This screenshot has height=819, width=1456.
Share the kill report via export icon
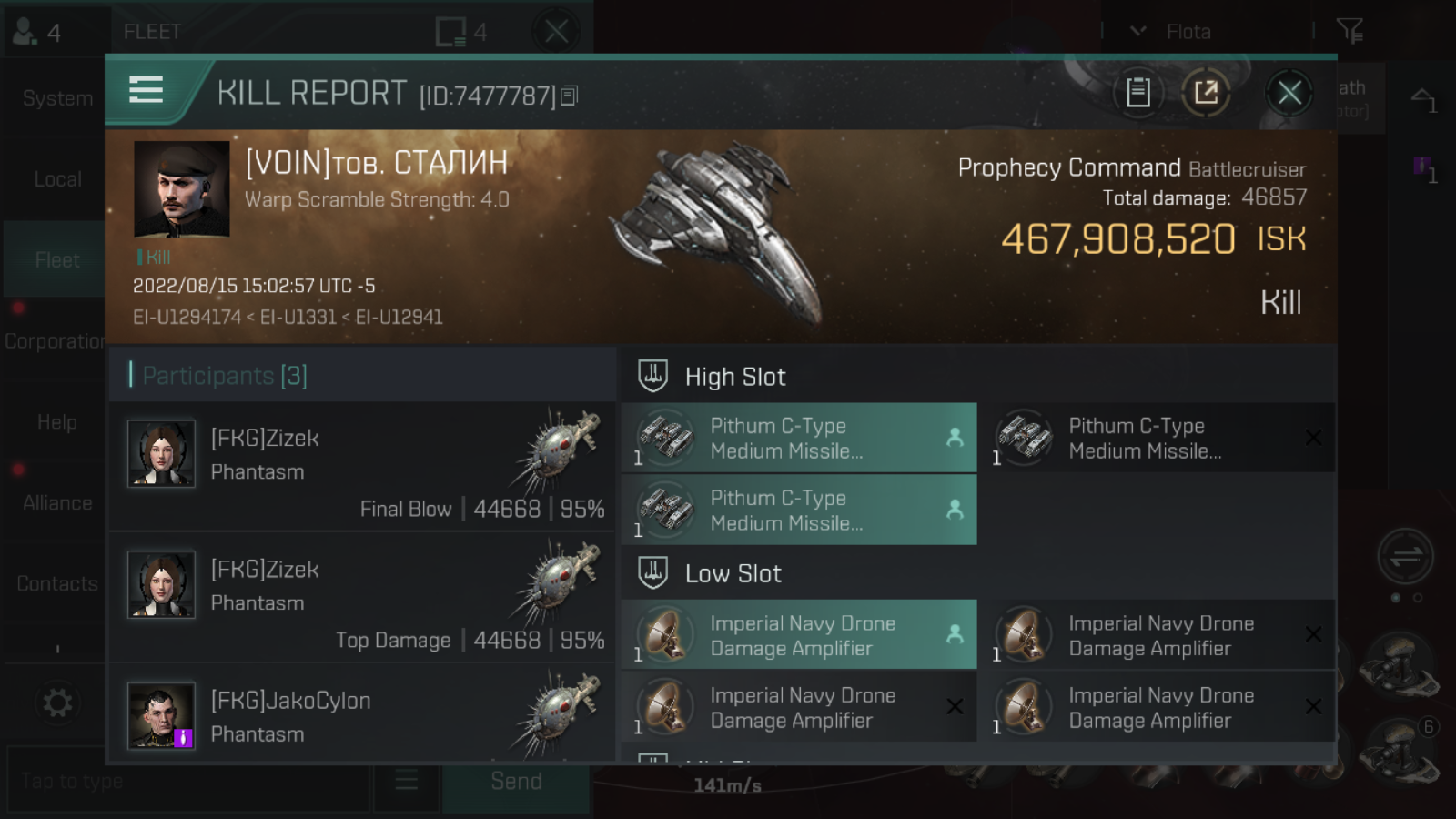coord(1206,92)
